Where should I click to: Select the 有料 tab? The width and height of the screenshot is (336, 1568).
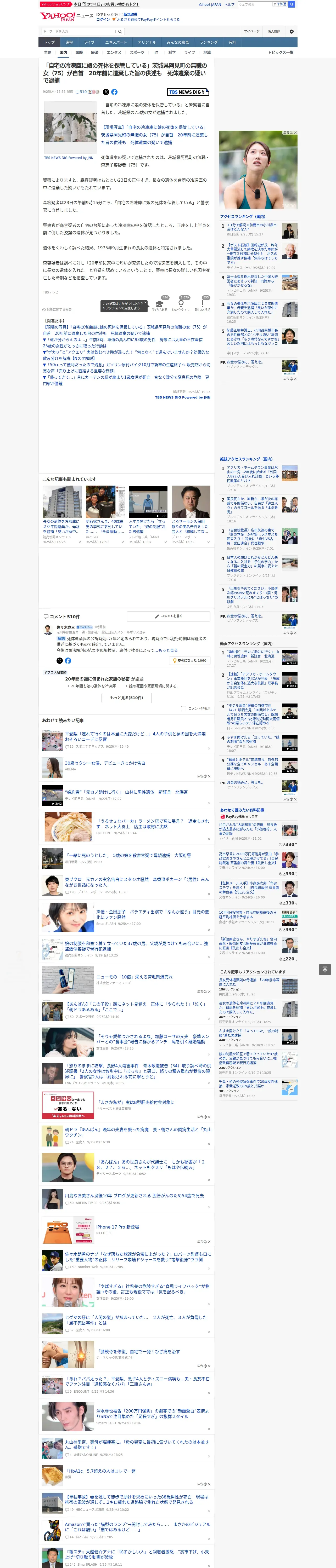(232, 42)
